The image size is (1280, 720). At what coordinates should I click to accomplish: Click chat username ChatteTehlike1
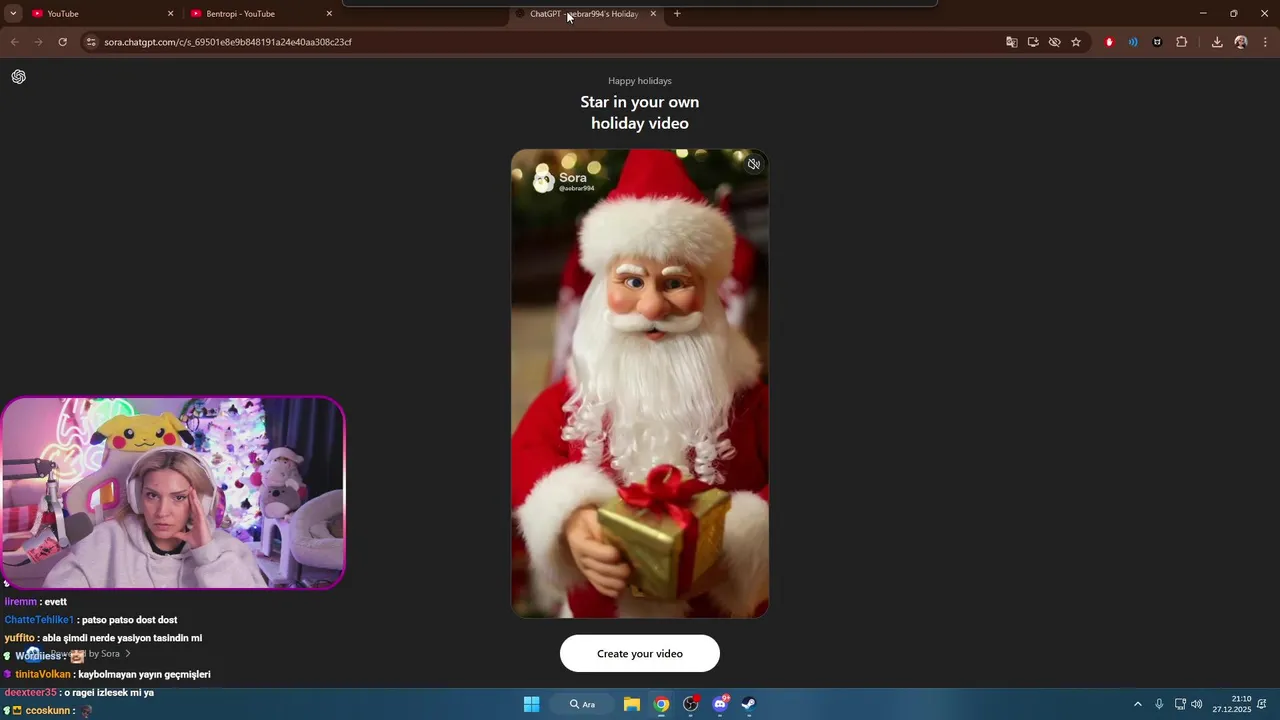tap(39, 620)
